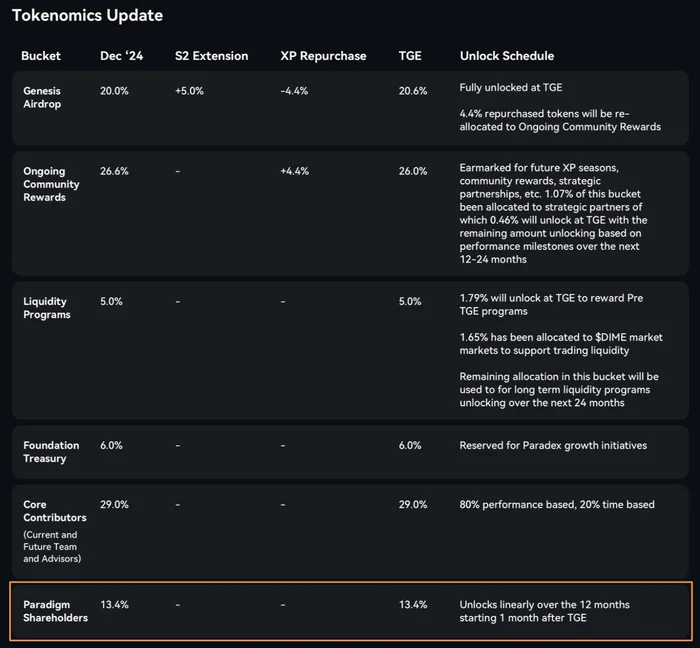
Task: Click the Unlock Schedule column header
Action: point(507,56)
